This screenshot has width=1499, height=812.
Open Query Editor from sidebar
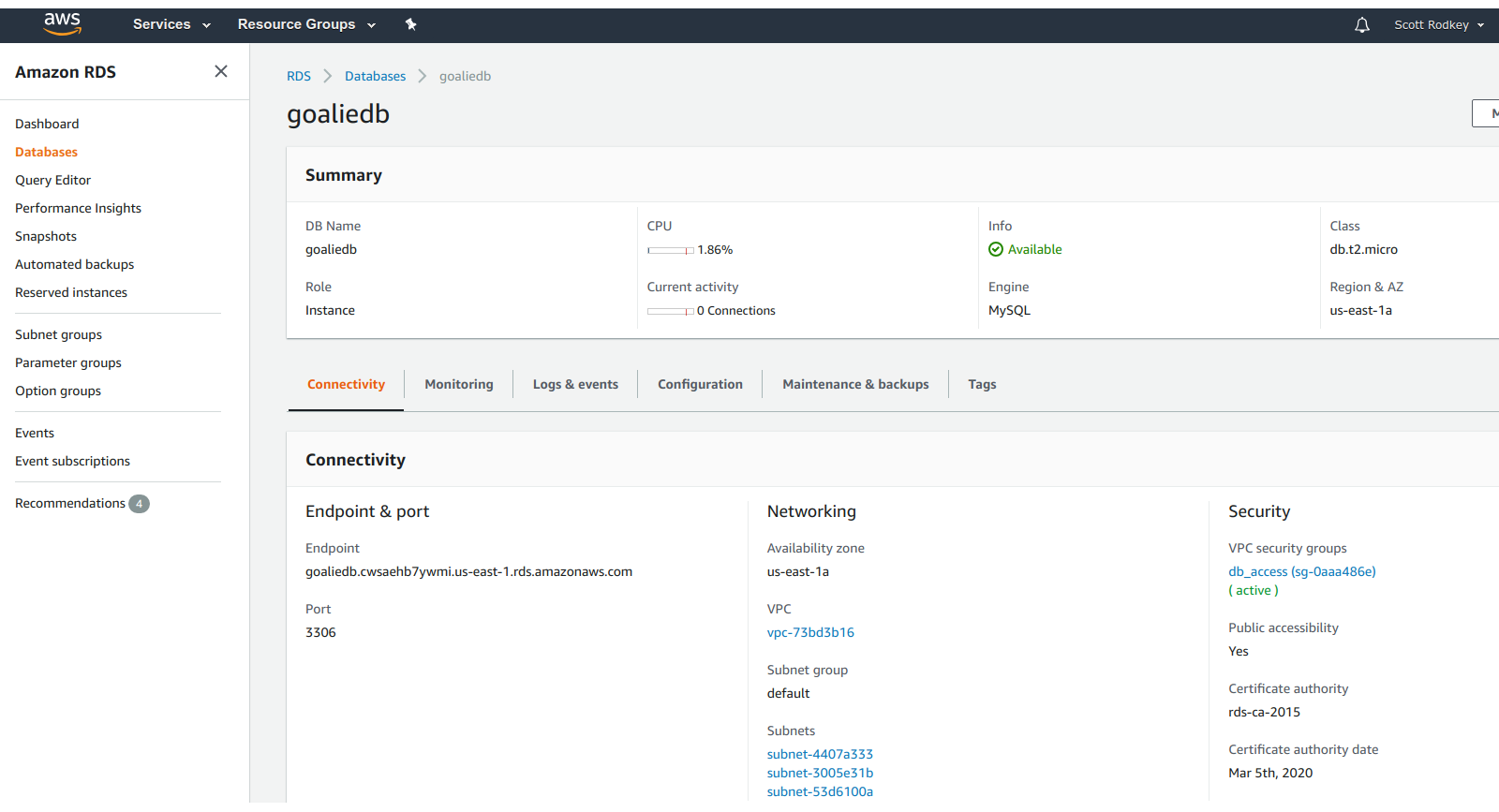pos(52,180)
